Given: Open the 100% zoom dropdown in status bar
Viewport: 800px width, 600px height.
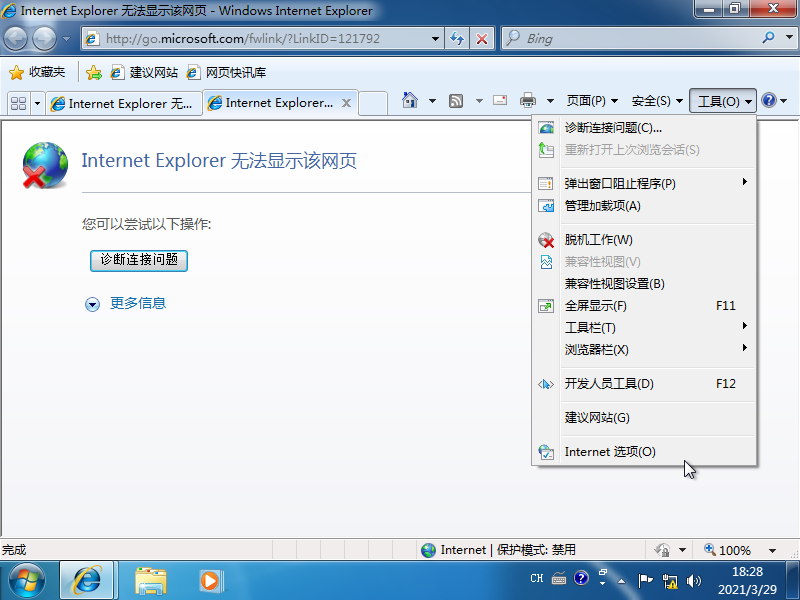Looking at the screenshot, I should [x=738, y=549].
